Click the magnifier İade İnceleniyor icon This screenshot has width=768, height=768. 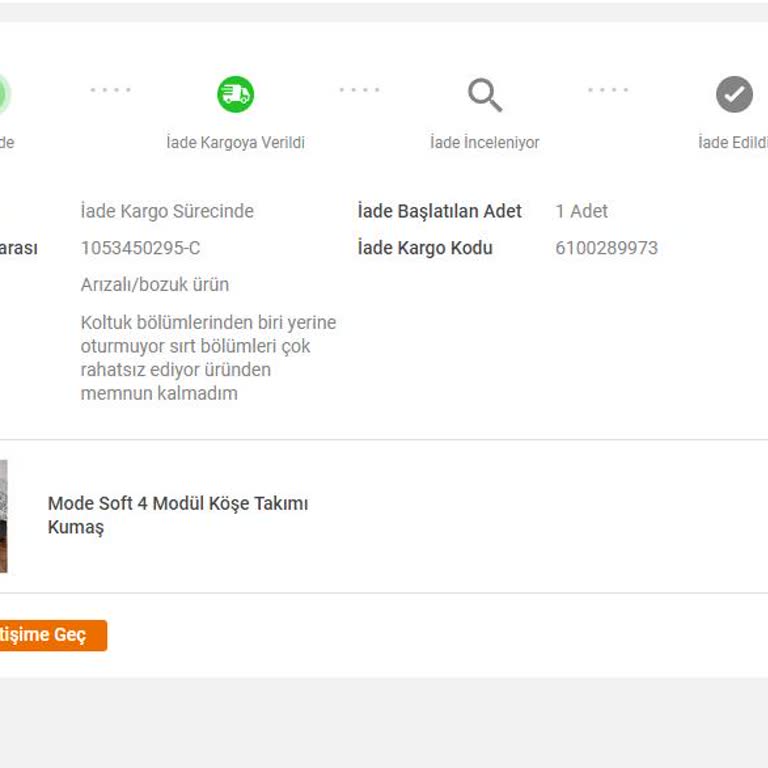[x=485, y=95]
